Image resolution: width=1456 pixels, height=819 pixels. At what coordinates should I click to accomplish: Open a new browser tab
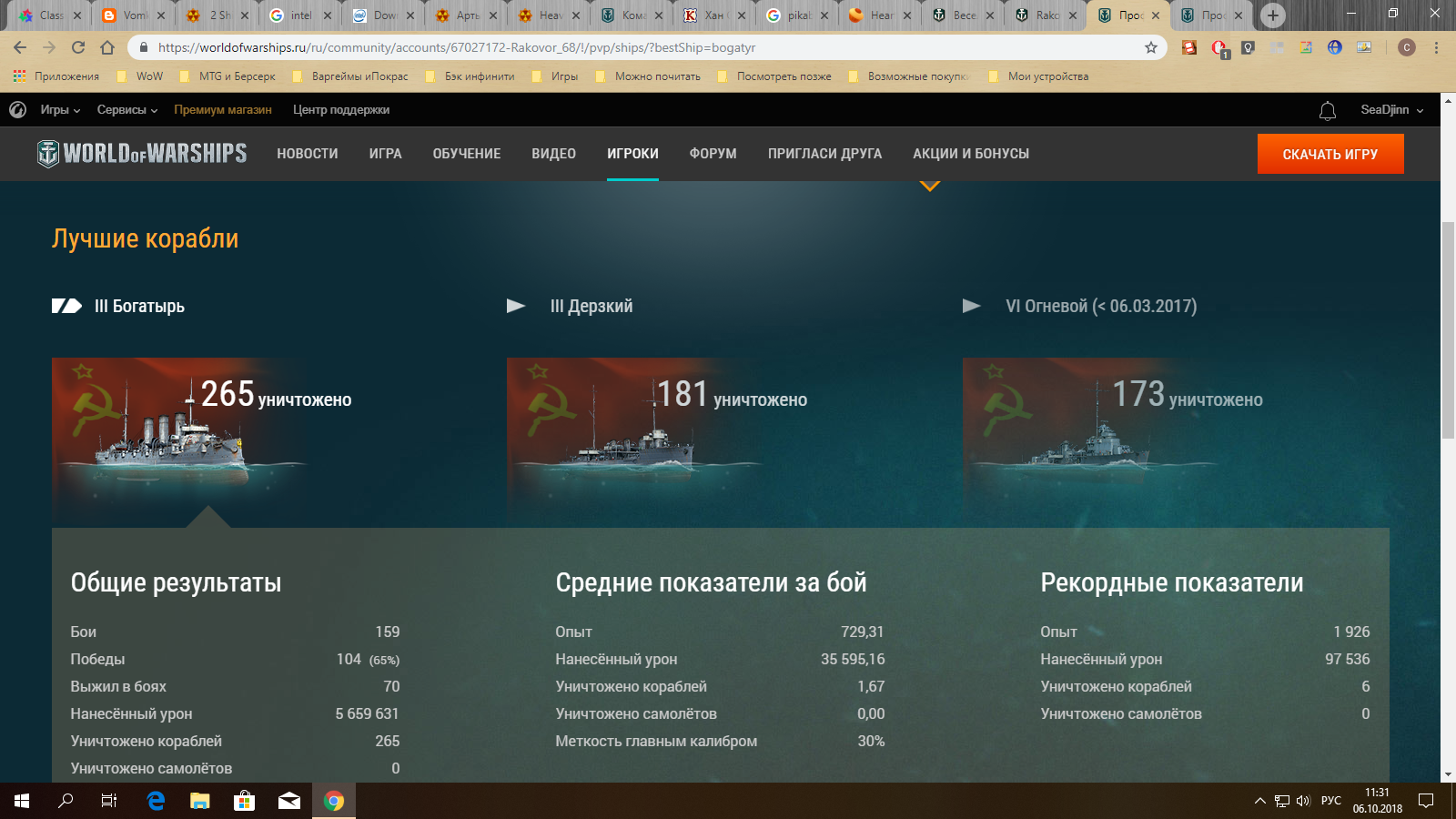coord(1273,15)
